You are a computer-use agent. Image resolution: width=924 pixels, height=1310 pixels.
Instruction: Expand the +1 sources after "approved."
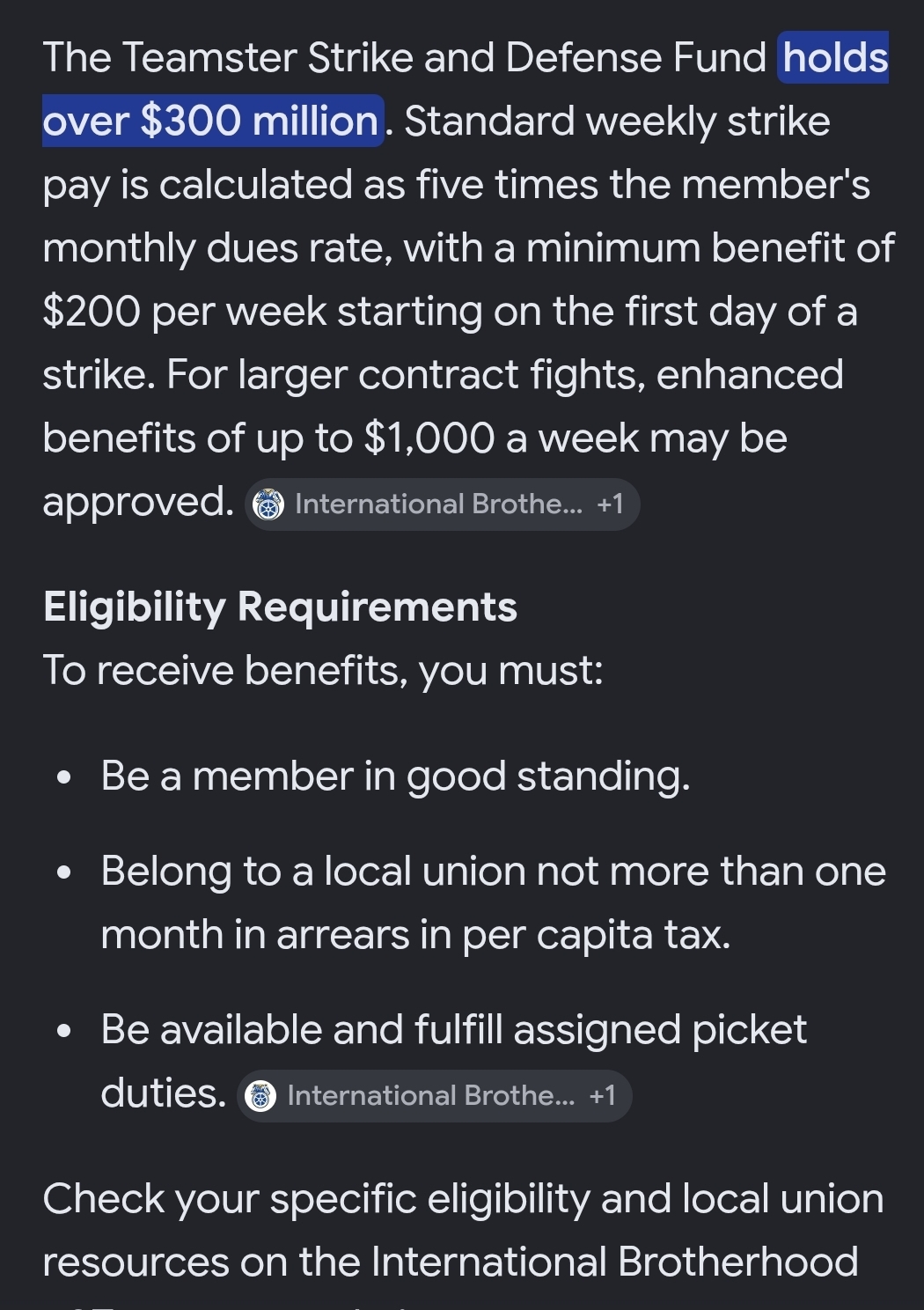pyautogui.click(x=610, y=504)
